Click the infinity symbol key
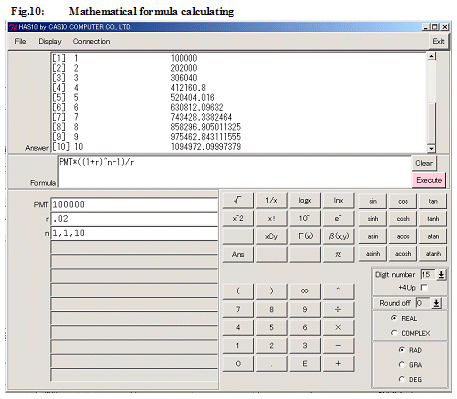 coord(305,291)
